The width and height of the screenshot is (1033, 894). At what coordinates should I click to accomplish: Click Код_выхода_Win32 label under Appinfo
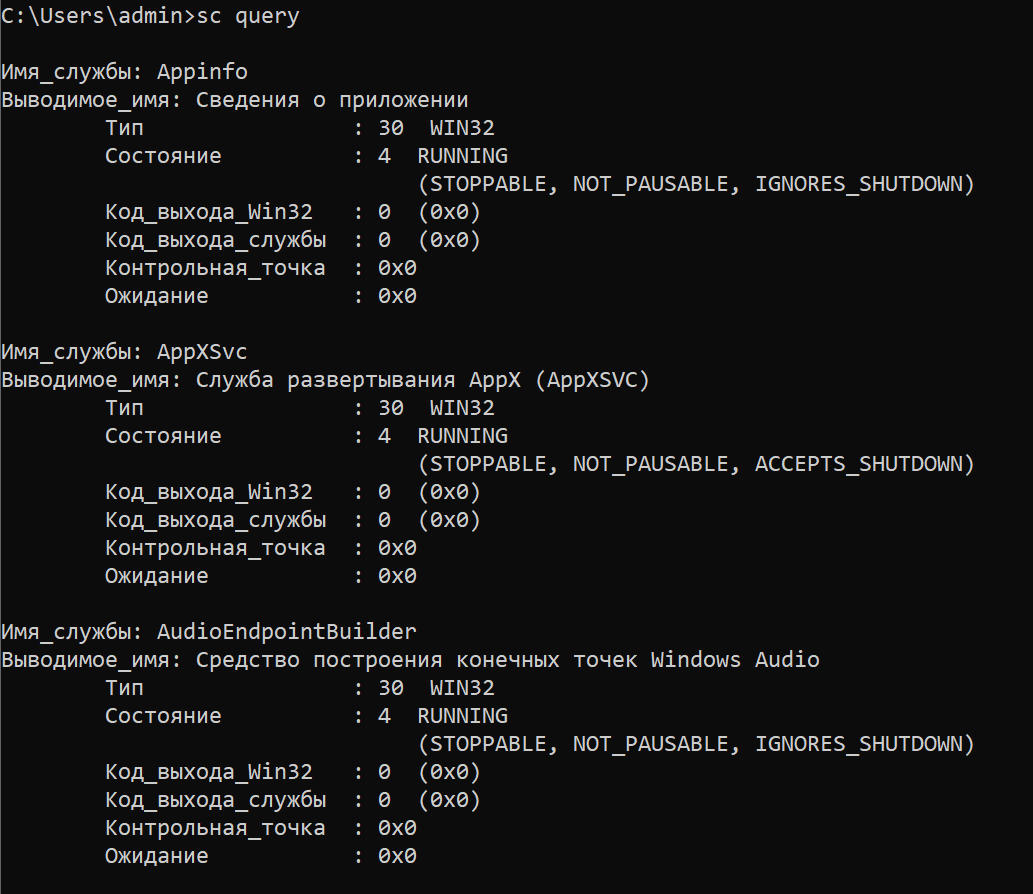pyautogui.click(x=208, y=212)
